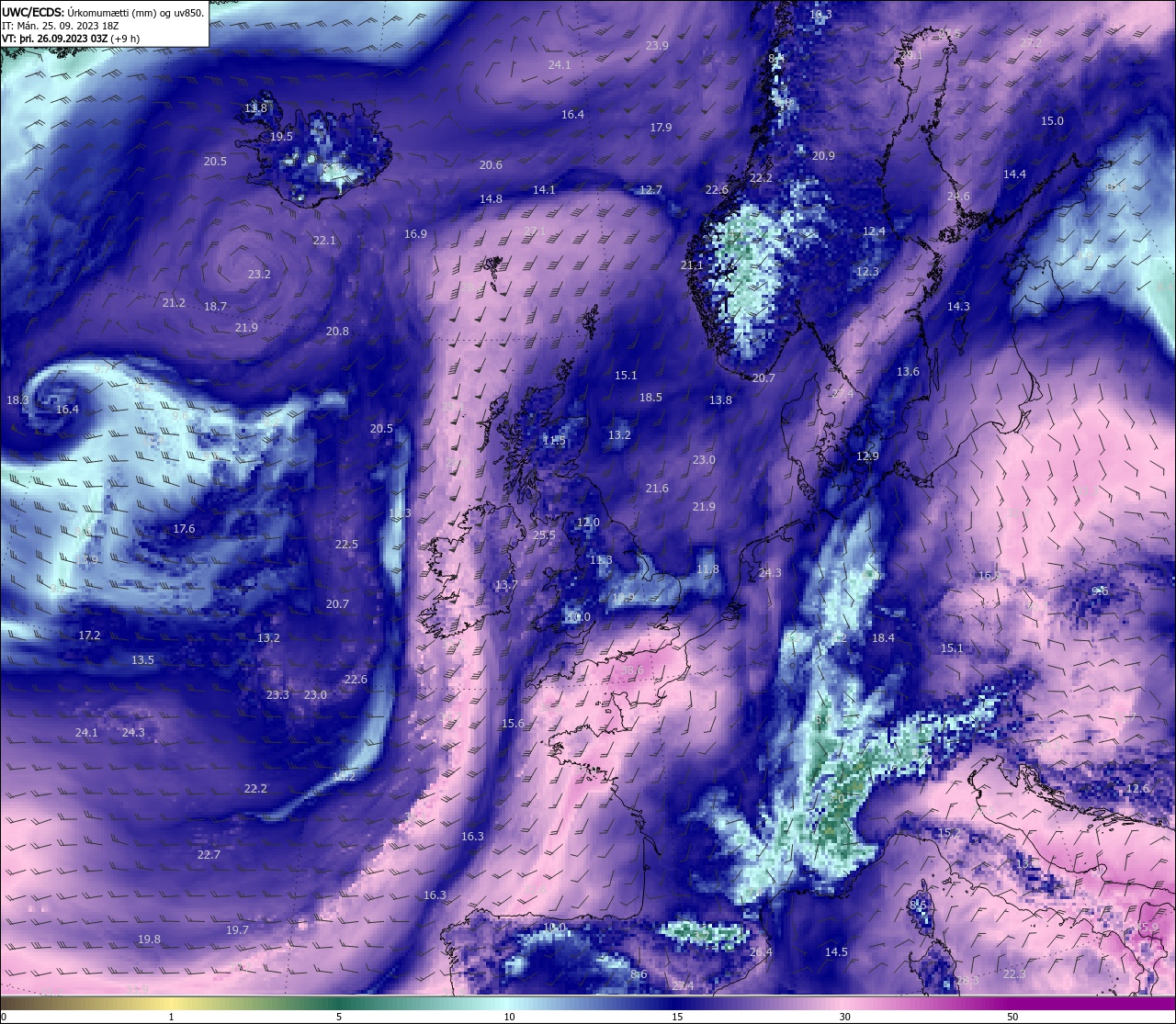Click the map value 20.8

coord(337,332)
